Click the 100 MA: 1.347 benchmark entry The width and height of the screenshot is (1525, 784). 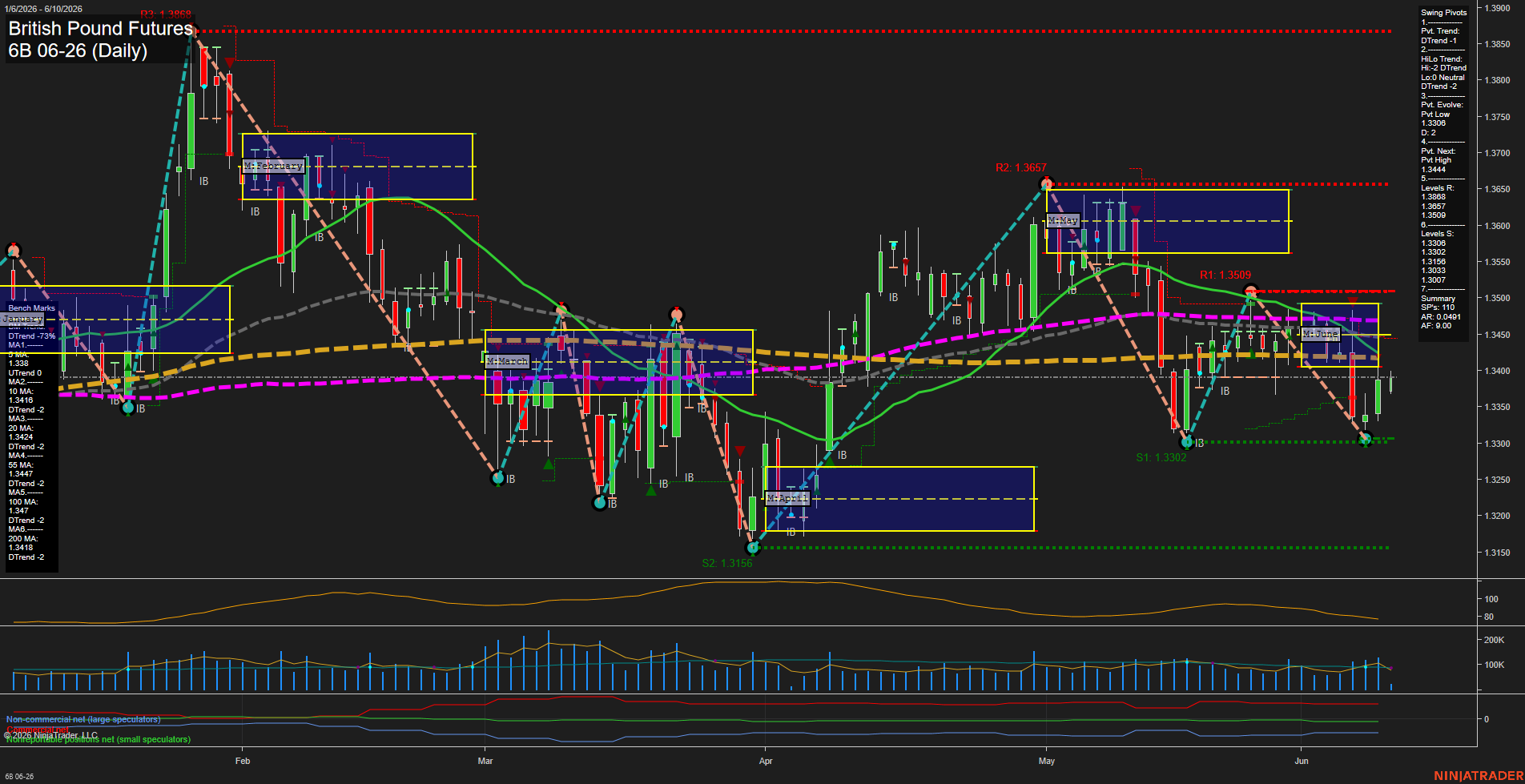[22, 506]
